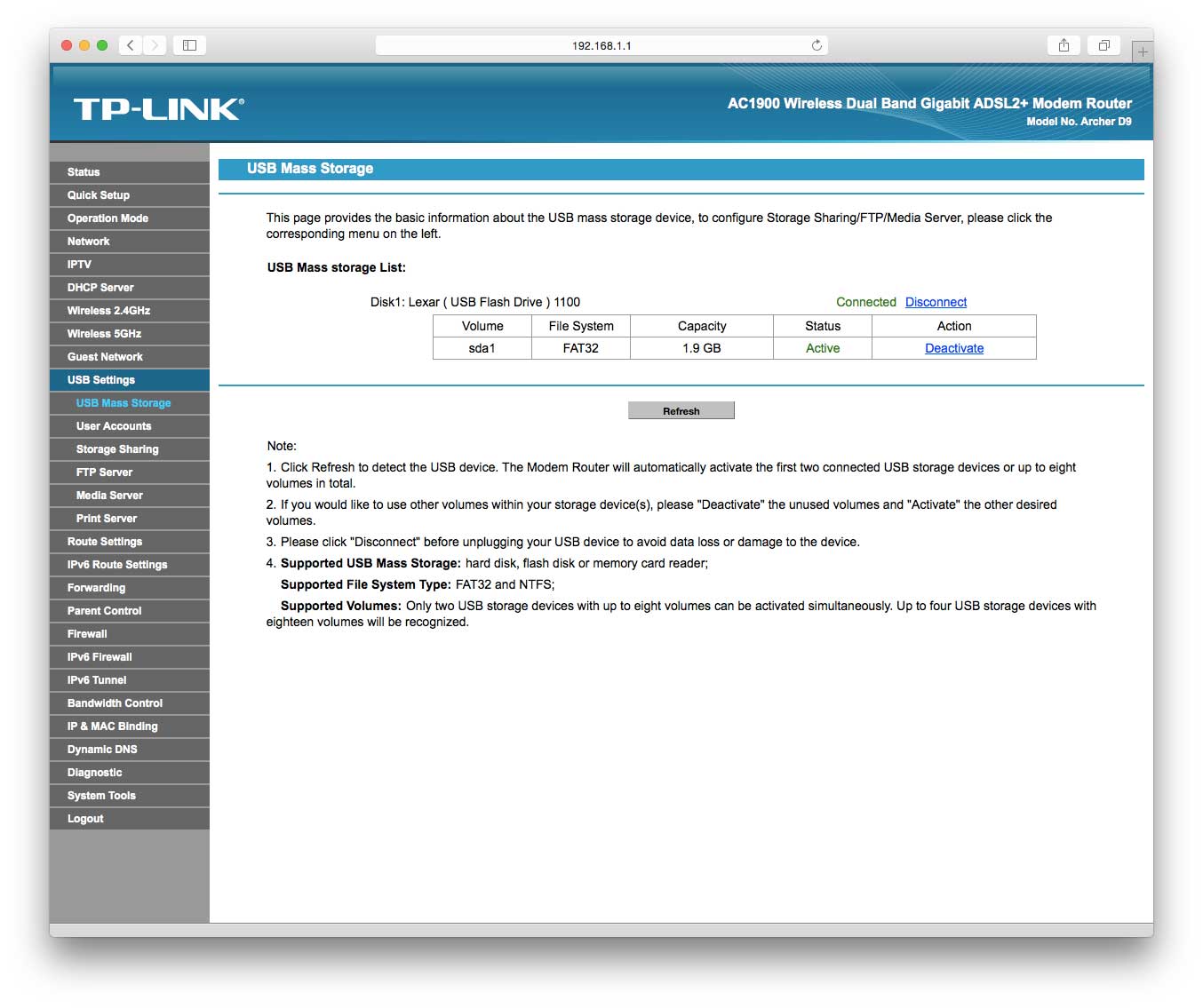This screenshot has width=1203, height=1008.
Task: Go to FTP Server submenu
Action: tap(130, 472)
